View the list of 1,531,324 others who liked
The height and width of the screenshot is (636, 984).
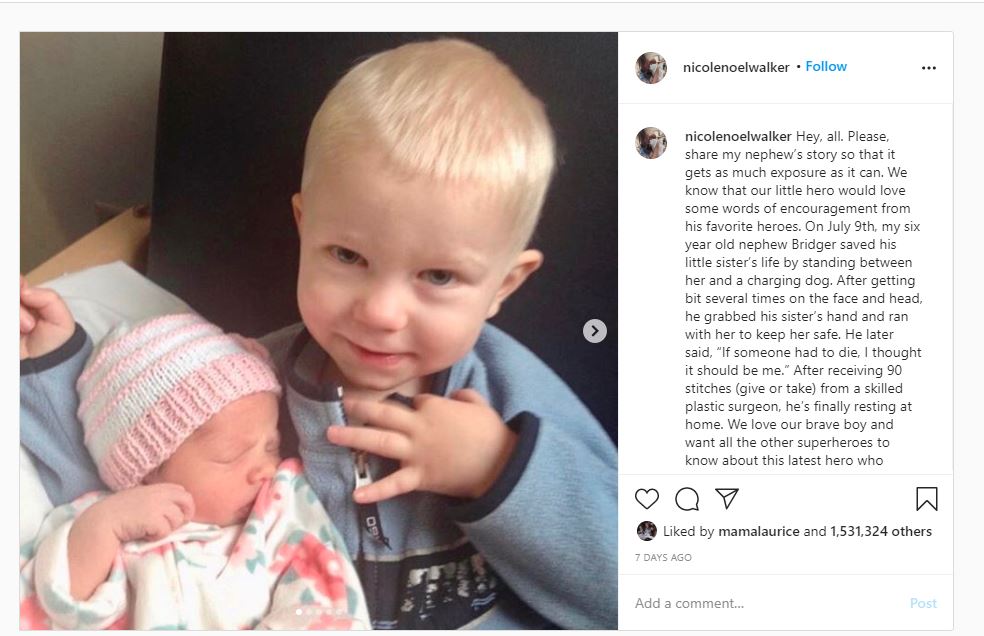[x=881, y=531]
